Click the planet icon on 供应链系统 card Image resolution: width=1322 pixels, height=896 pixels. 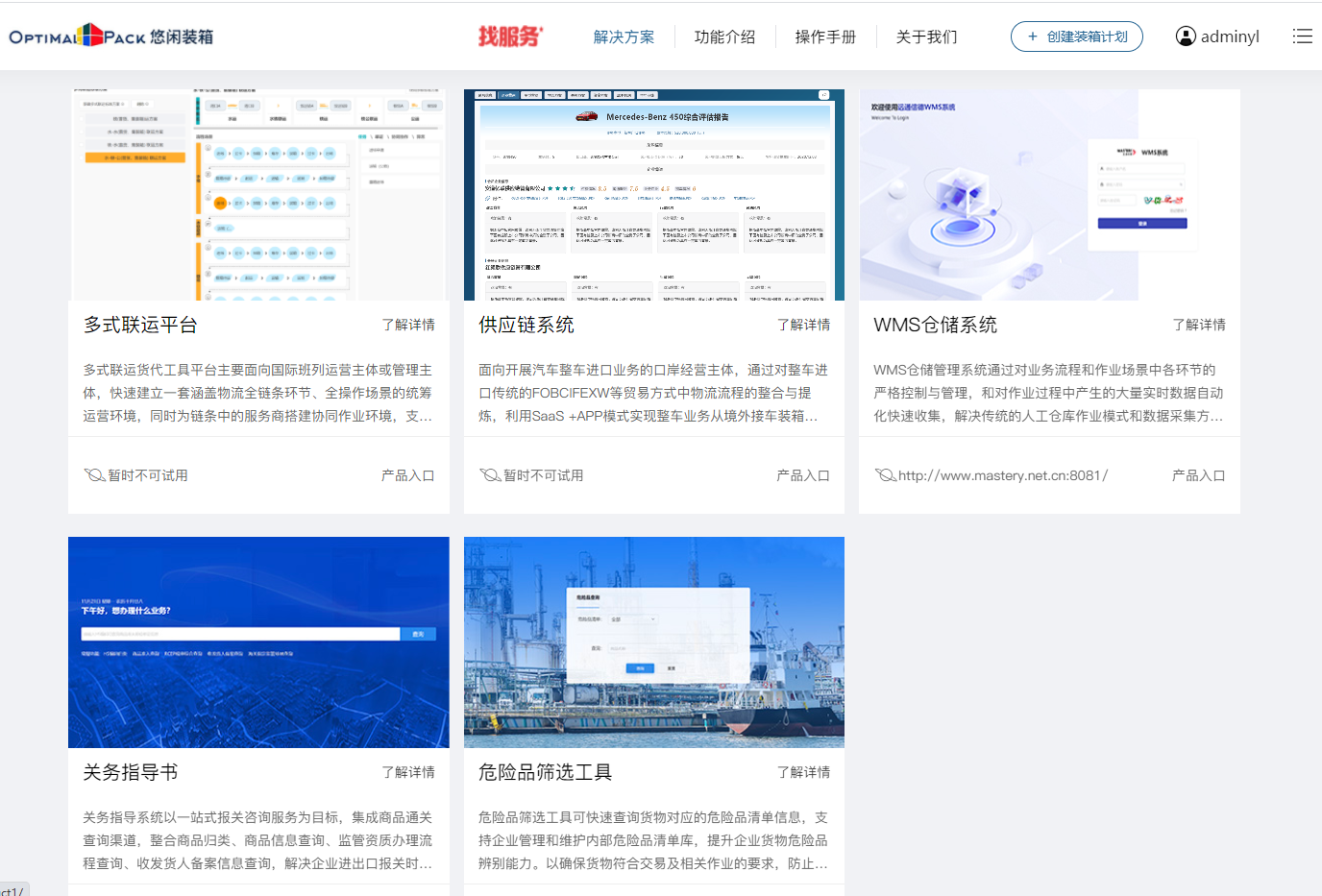tap(490, 474)
